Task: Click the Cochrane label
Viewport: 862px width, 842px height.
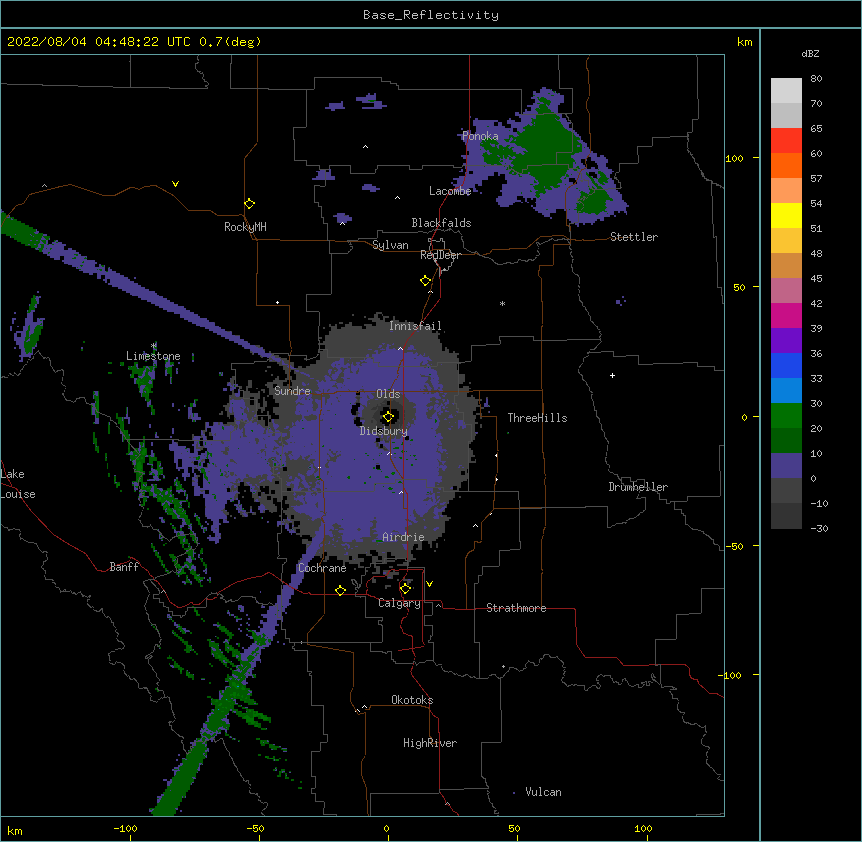Action: [322, 568]
